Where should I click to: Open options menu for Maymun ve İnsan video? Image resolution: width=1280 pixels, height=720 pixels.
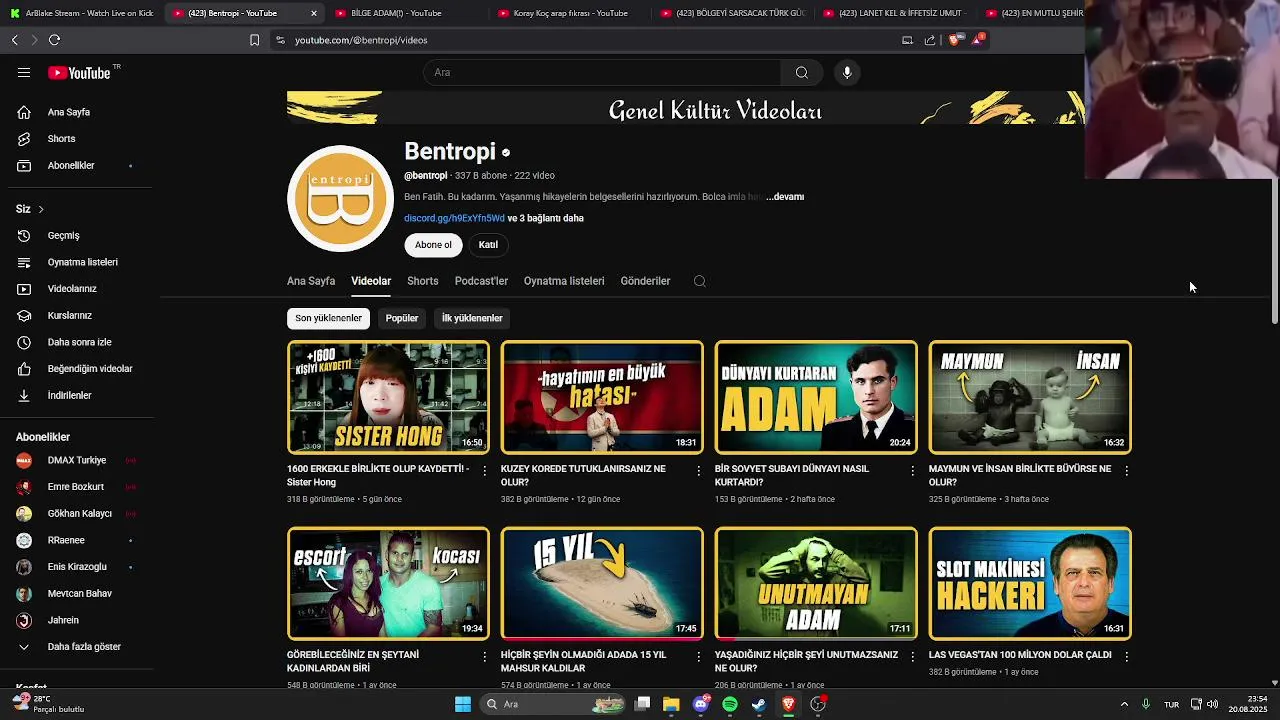1126,470
